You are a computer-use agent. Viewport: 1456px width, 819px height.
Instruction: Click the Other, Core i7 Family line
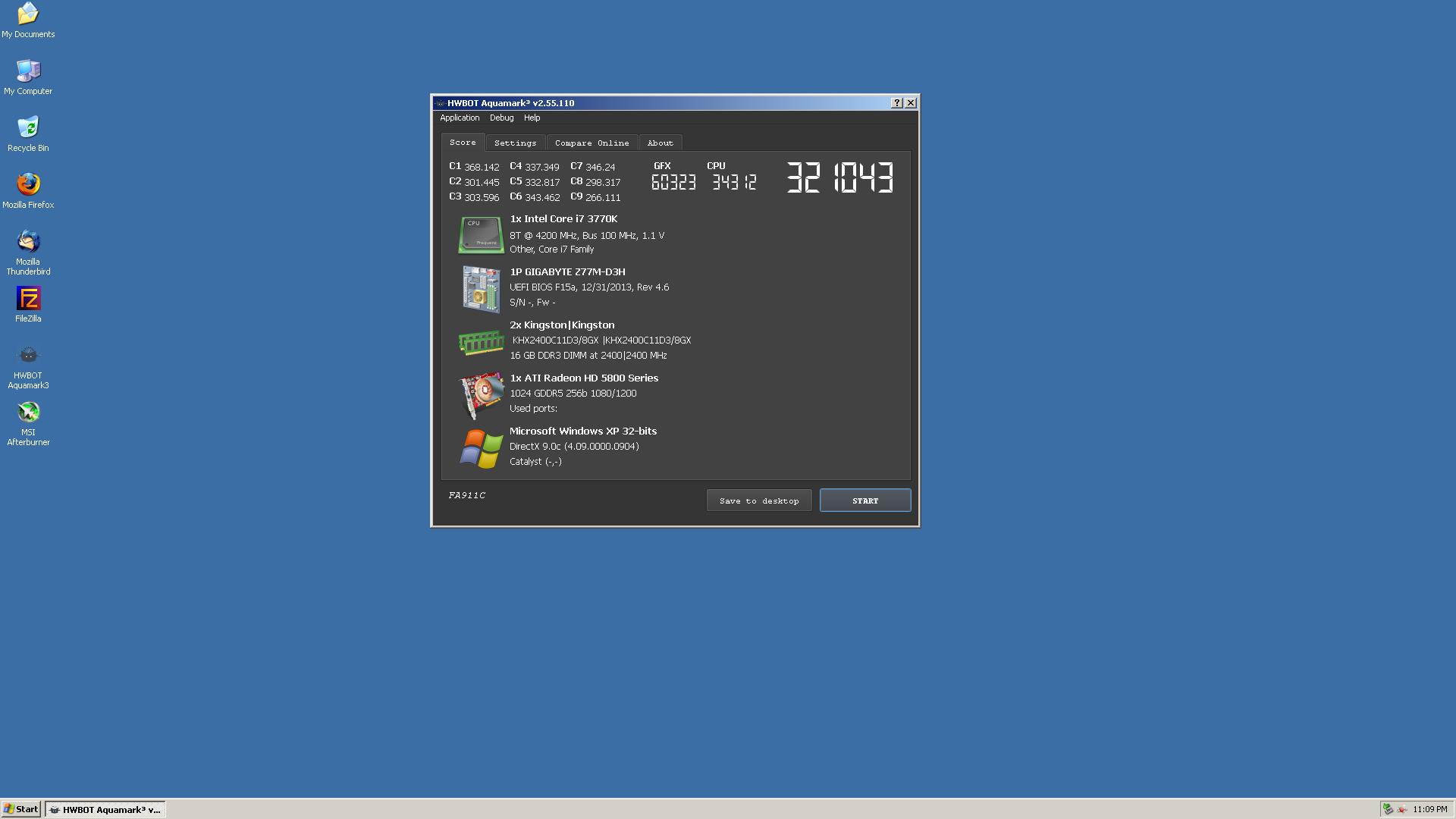click(x=551, y=249)
